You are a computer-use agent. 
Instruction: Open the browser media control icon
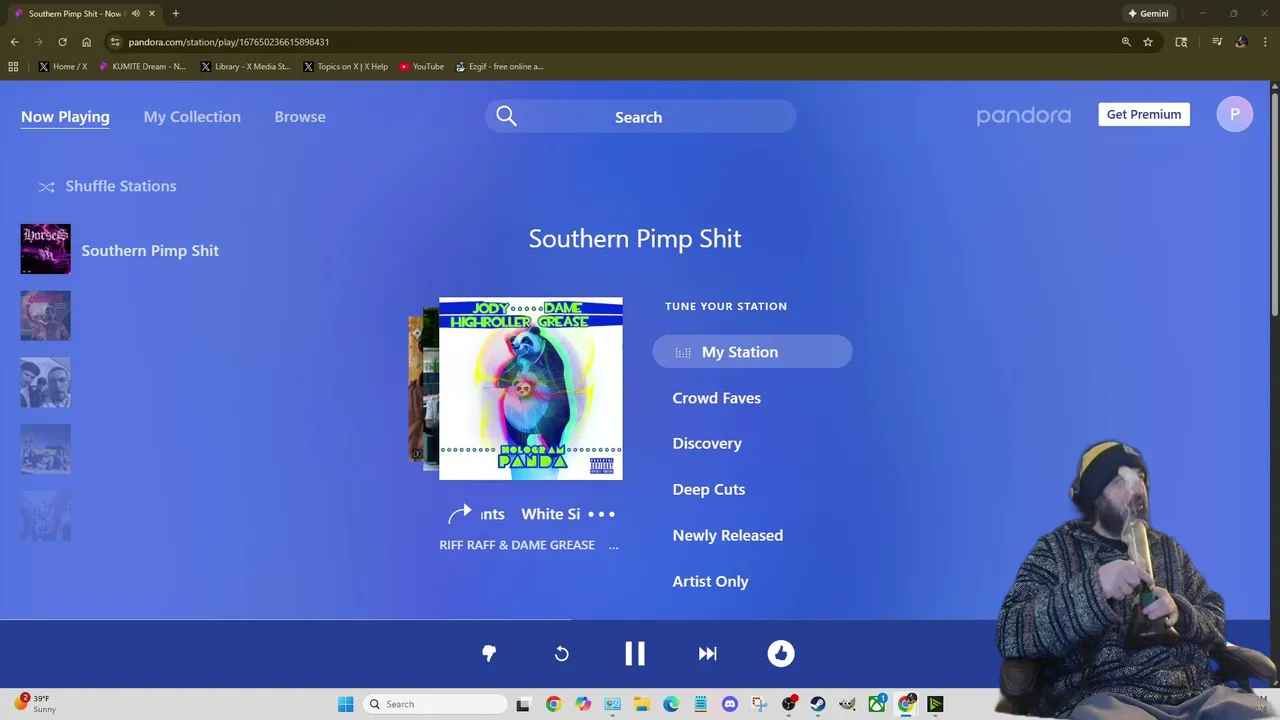tap(1217, 42)
